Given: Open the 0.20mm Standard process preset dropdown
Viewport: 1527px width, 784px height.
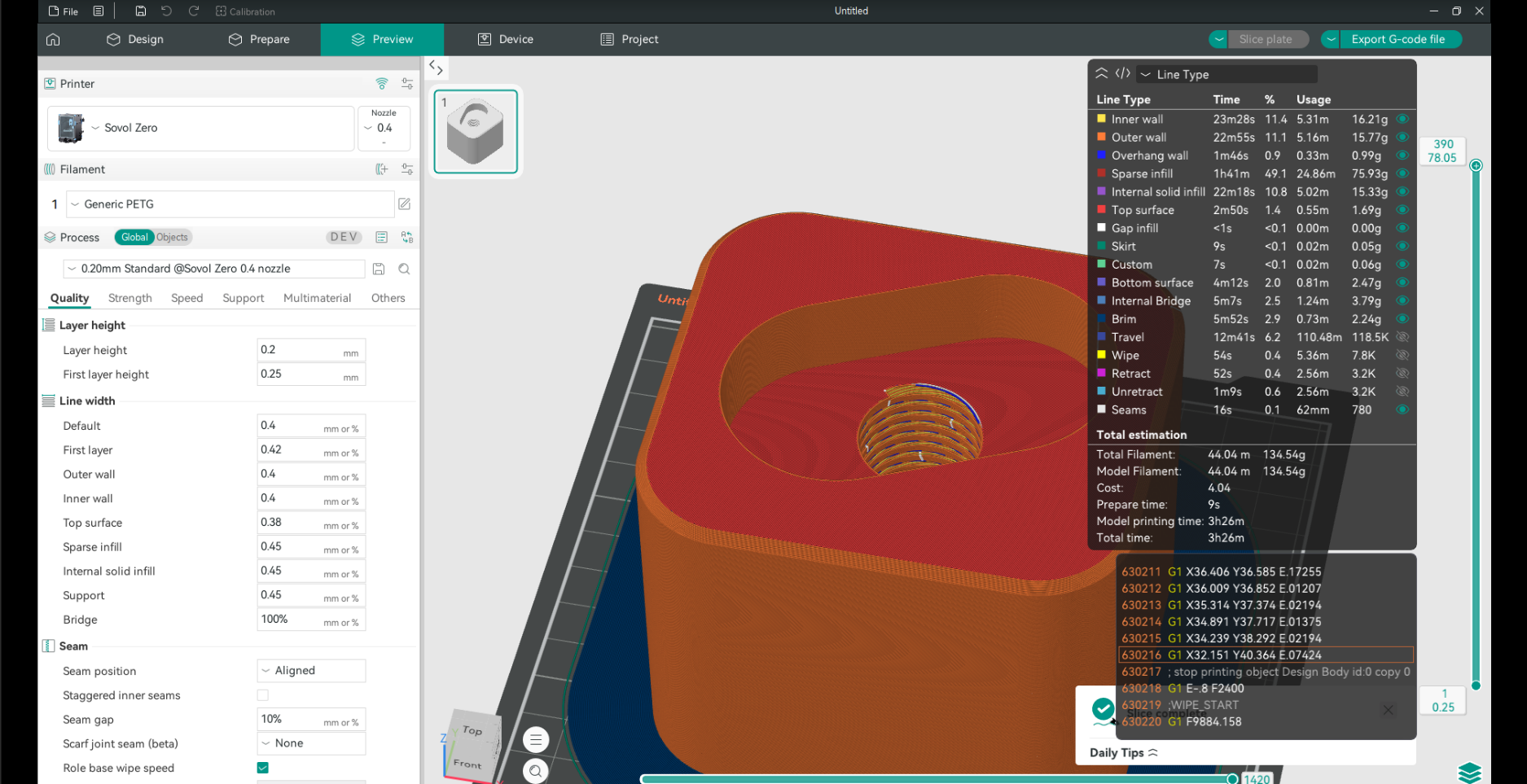Looking at the screenshot, I should tap(214, 269).
